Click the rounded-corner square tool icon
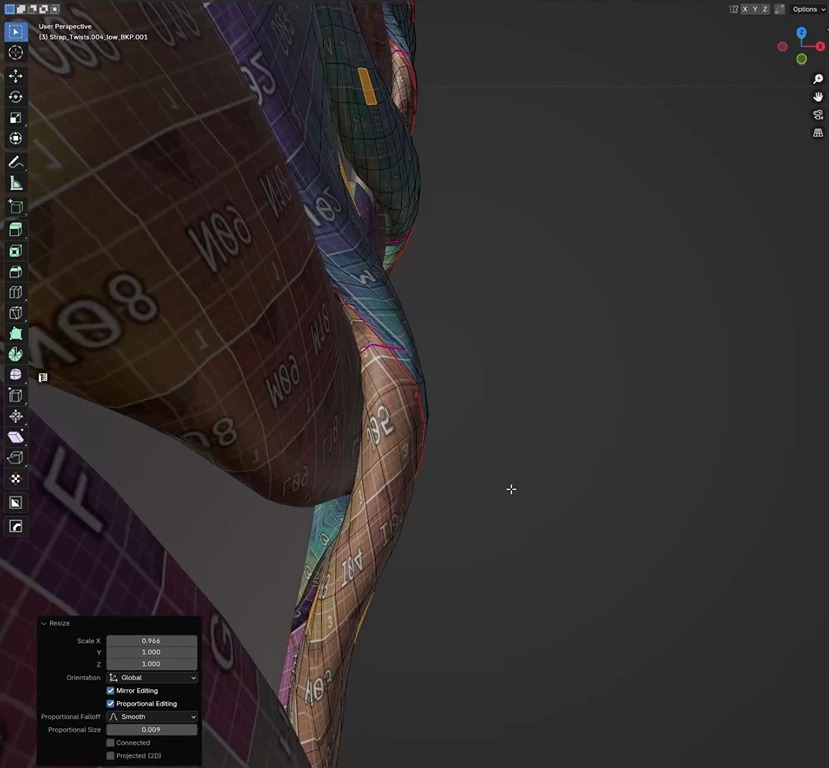 pyautogui.click(x=15, y=526)
